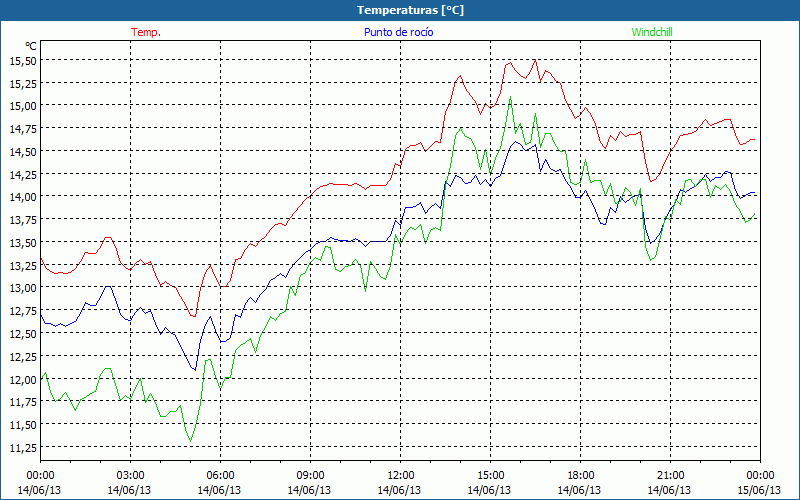Image resolution: width=800 pixels, height=500 pixels.
Task: Click the 12,75 y-axis value
Action: (x=23, y=310)
